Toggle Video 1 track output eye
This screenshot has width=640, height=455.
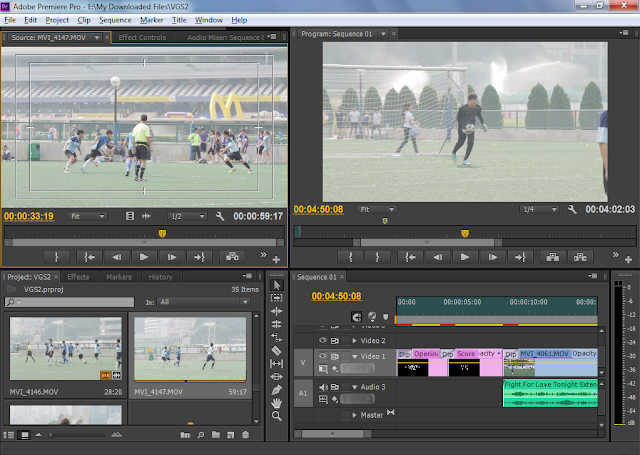pyautogui.click(x=322, y=356)
